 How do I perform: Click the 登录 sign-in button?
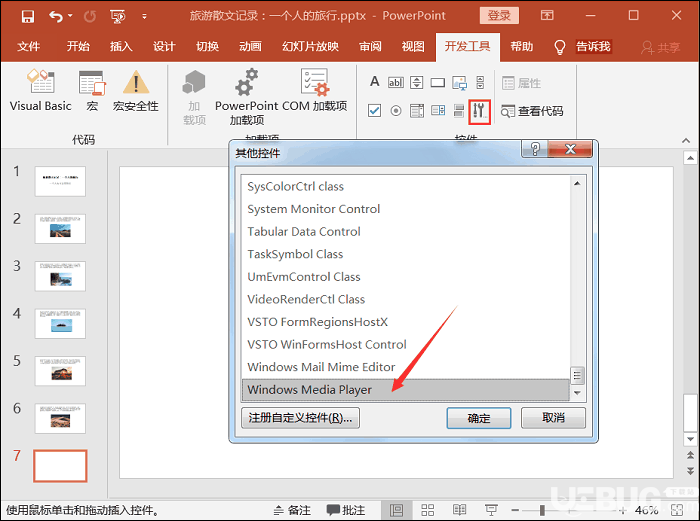pos(499,16)
